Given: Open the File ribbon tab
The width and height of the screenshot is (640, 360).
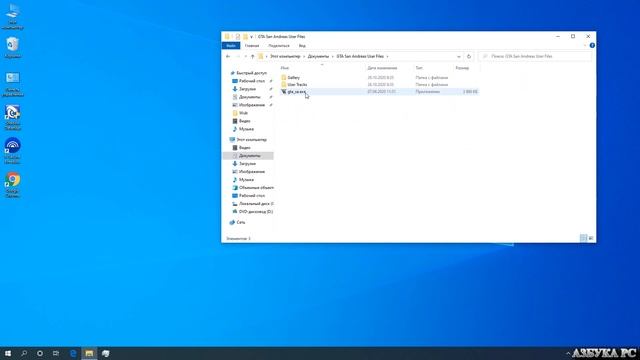Looking at the screenshot, I should point(231,46).
